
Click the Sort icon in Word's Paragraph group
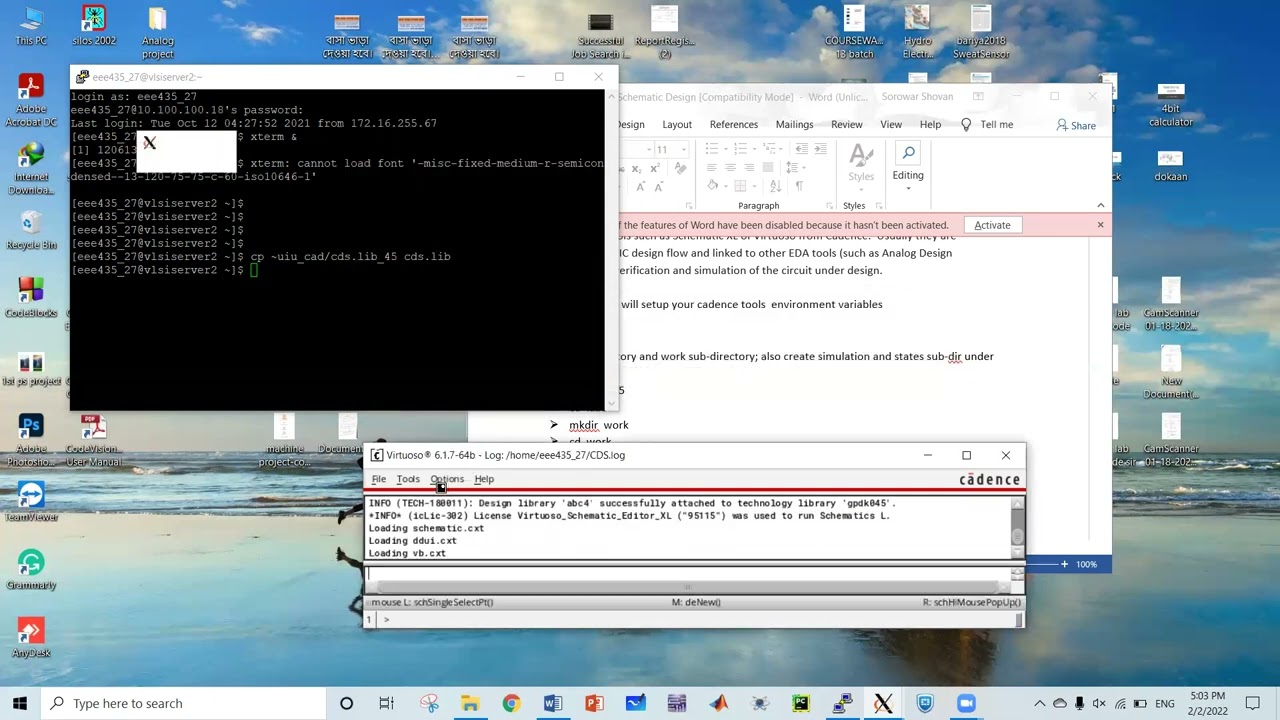pyautogui.click(x=776, y=186)
